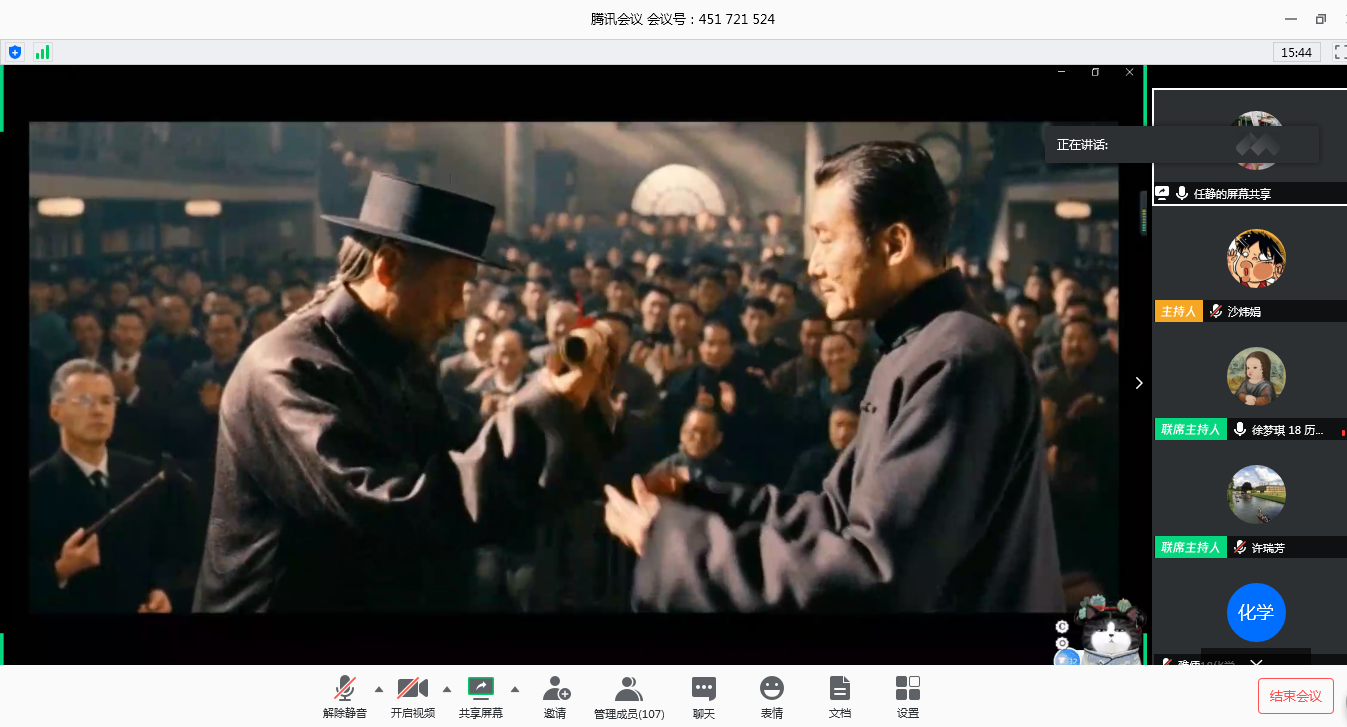Click the mic icon beside 任静的屏幕共享
The image size is (1347, 727).
point(1182,193)
